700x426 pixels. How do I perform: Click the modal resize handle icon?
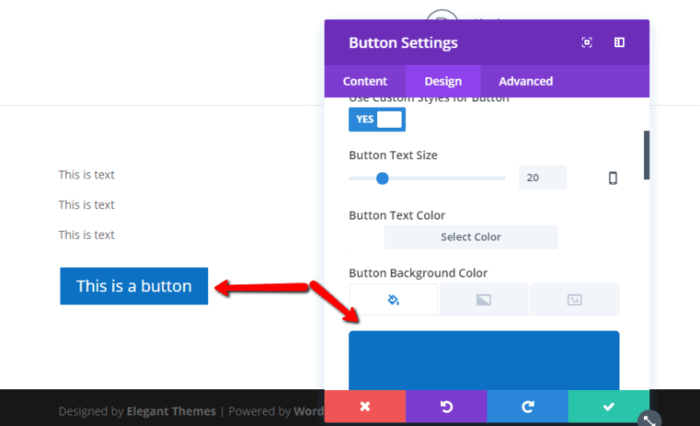tap(649, 420)
